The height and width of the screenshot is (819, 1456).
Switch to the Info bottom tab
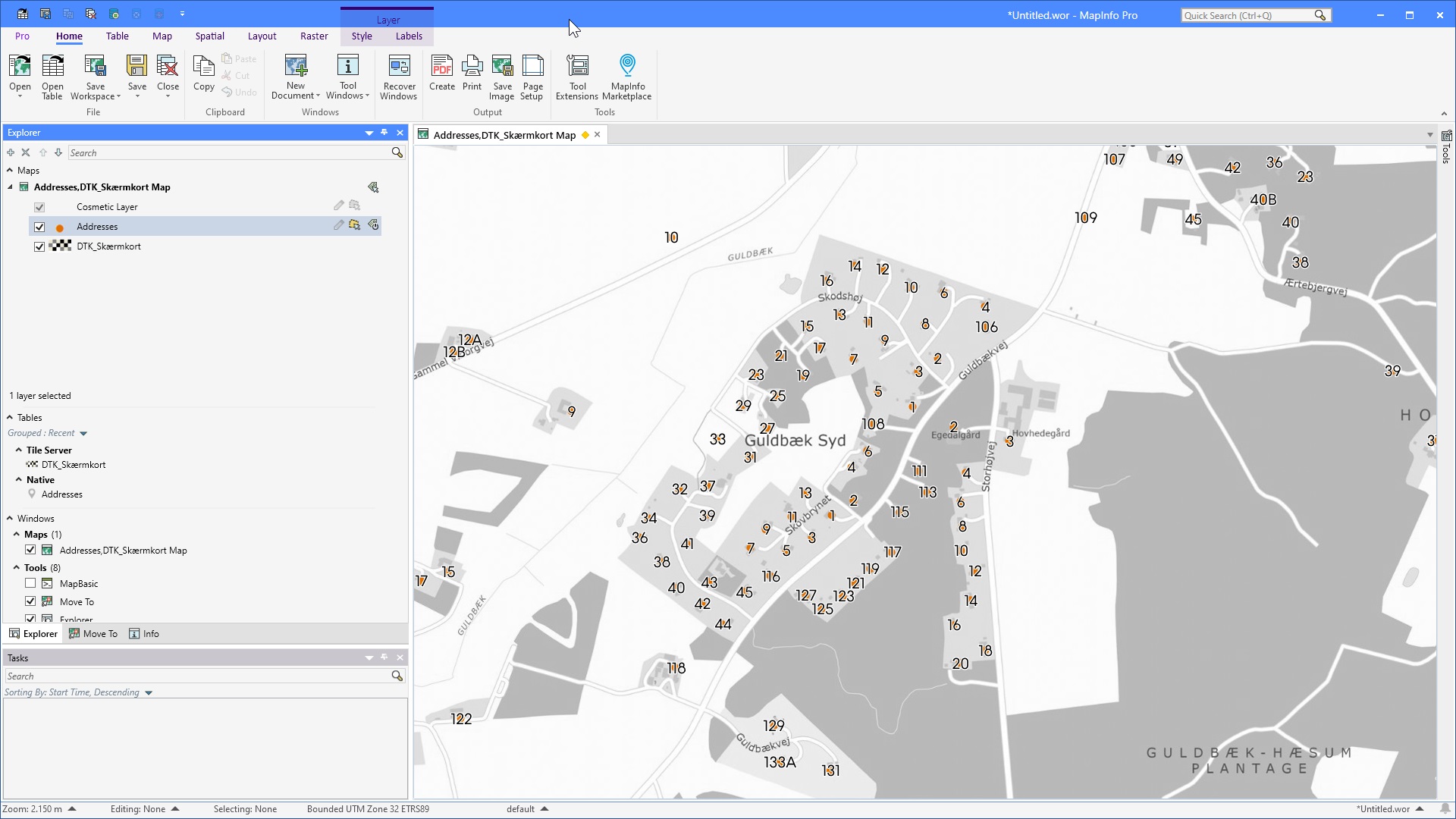coord(144,634)
